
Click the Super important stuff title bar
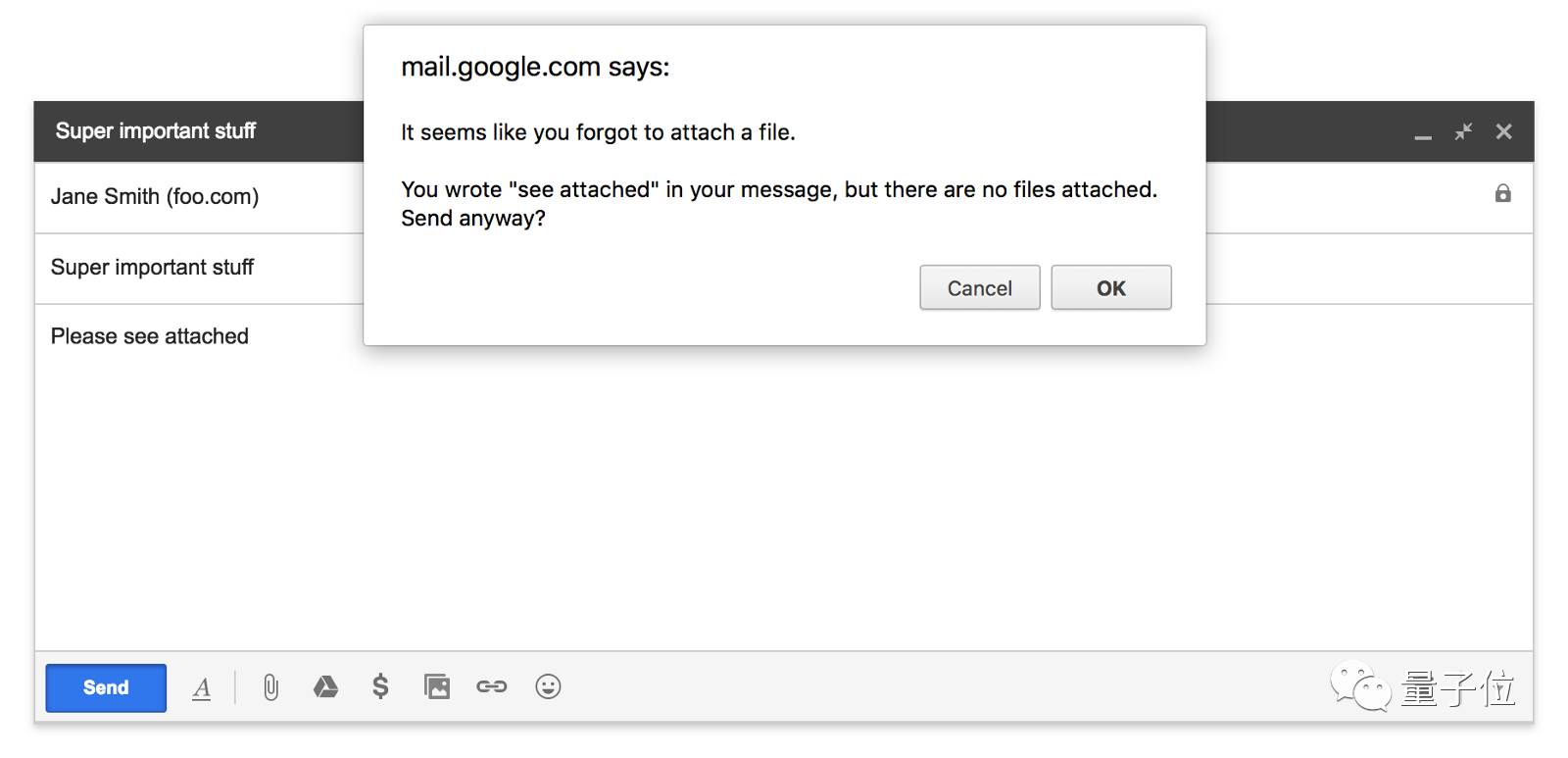[x=156, y=131]
